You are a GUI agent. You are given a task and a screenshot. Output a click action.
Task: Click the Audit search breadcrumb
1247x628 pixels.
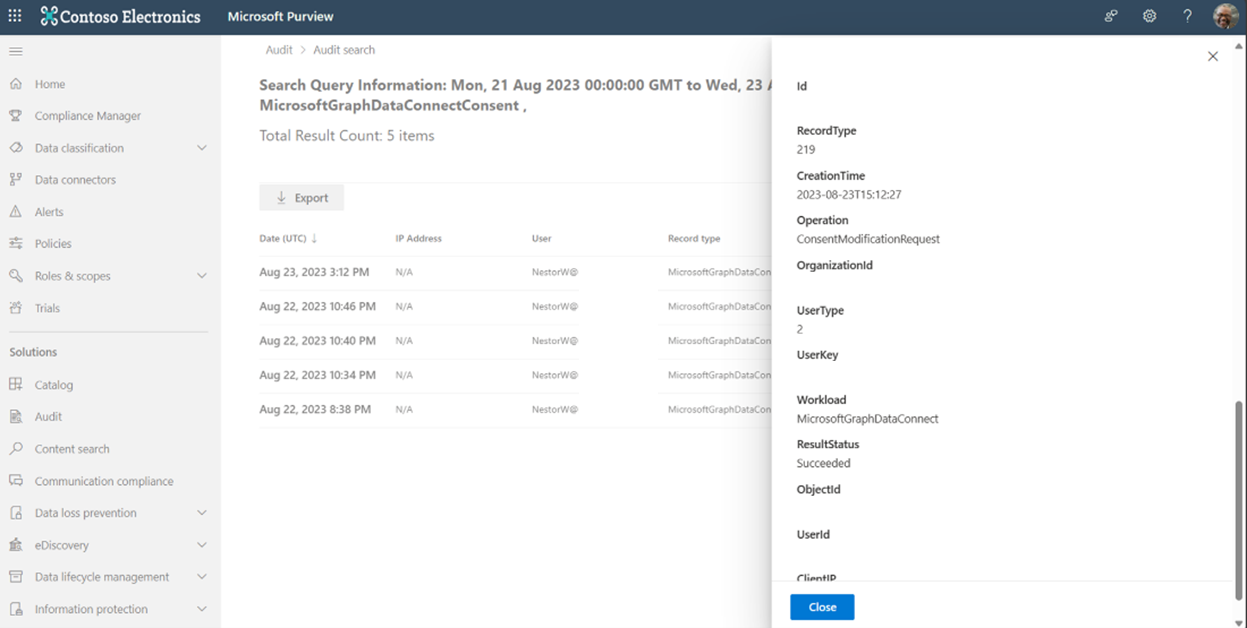coord(344,50)
